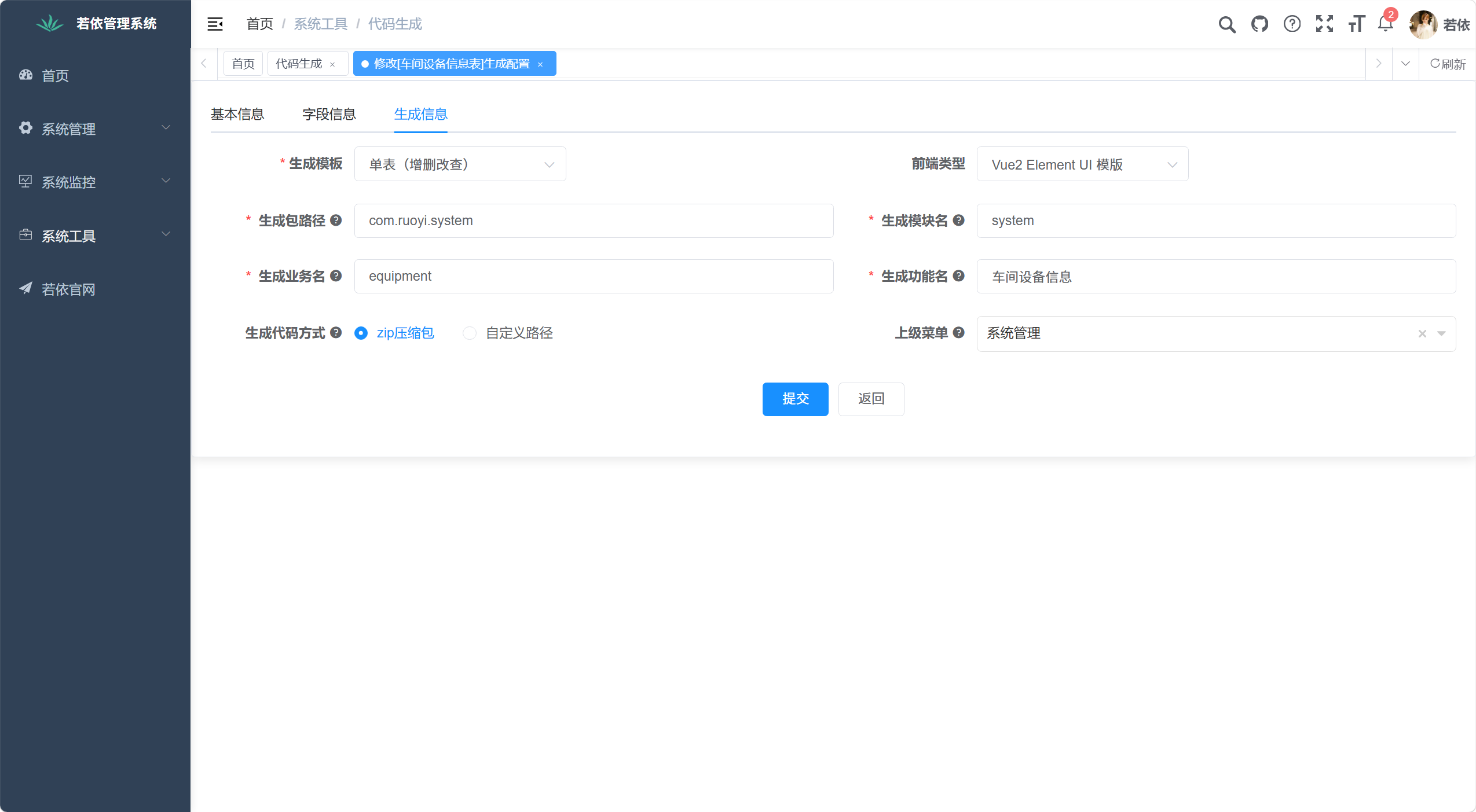
Task: Open the tab options dropdown chevron
Action: tap(1405, 64)
